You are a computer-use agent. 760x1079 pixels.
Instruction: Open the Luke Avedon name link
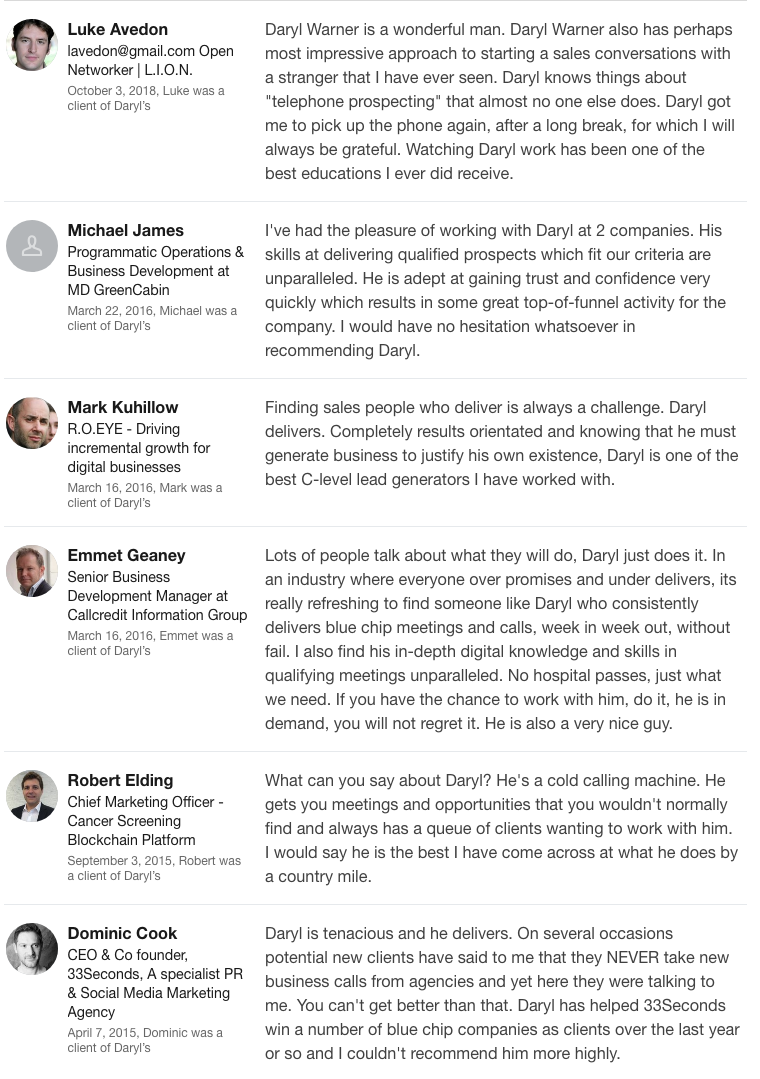click(x=118, y=30)
